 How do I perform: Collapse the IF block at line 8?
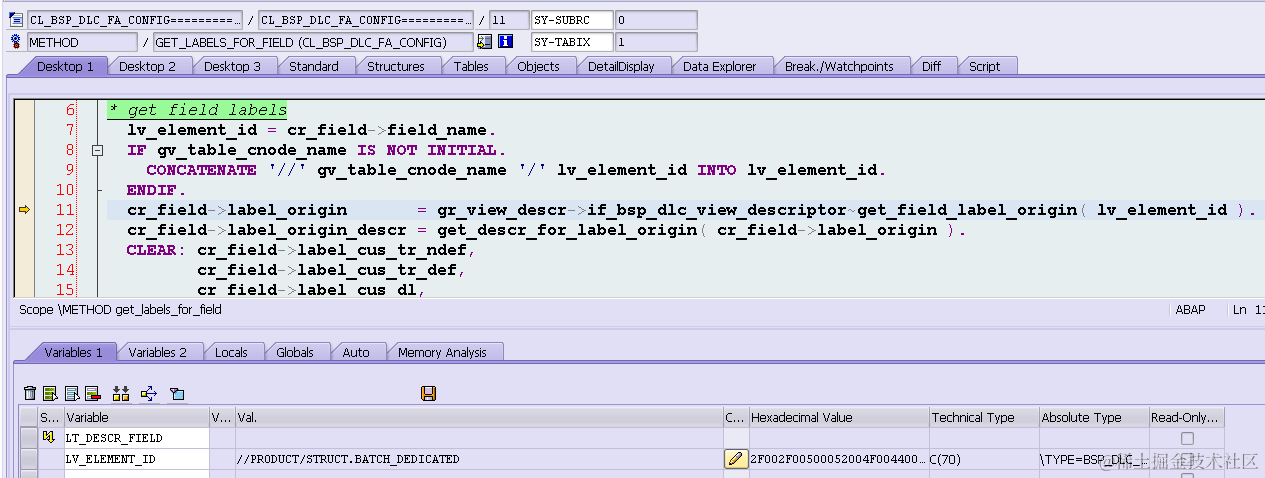coord(98,150)
